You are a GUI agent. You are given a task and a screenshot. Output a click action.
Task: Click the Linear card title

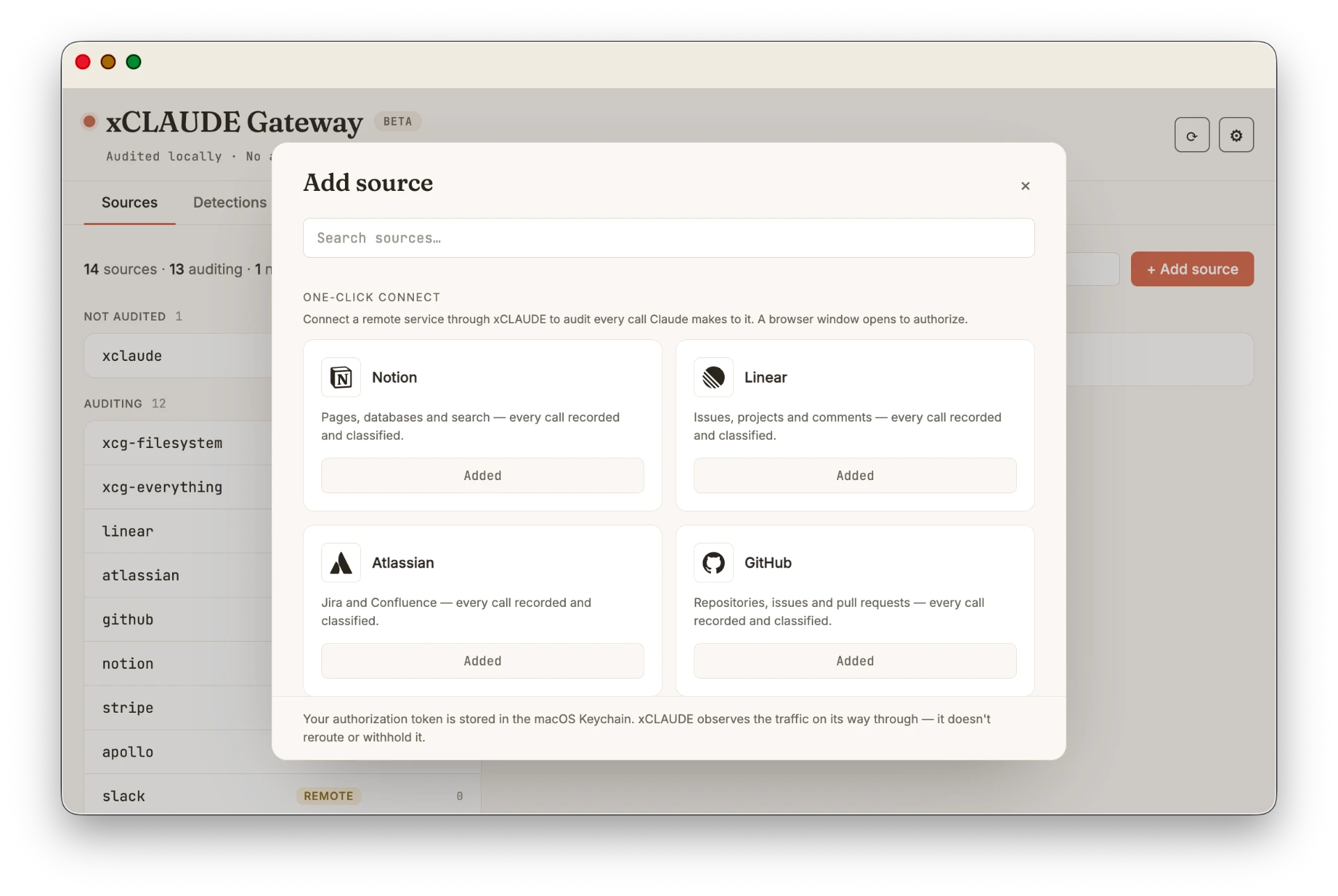pos(765,377)
